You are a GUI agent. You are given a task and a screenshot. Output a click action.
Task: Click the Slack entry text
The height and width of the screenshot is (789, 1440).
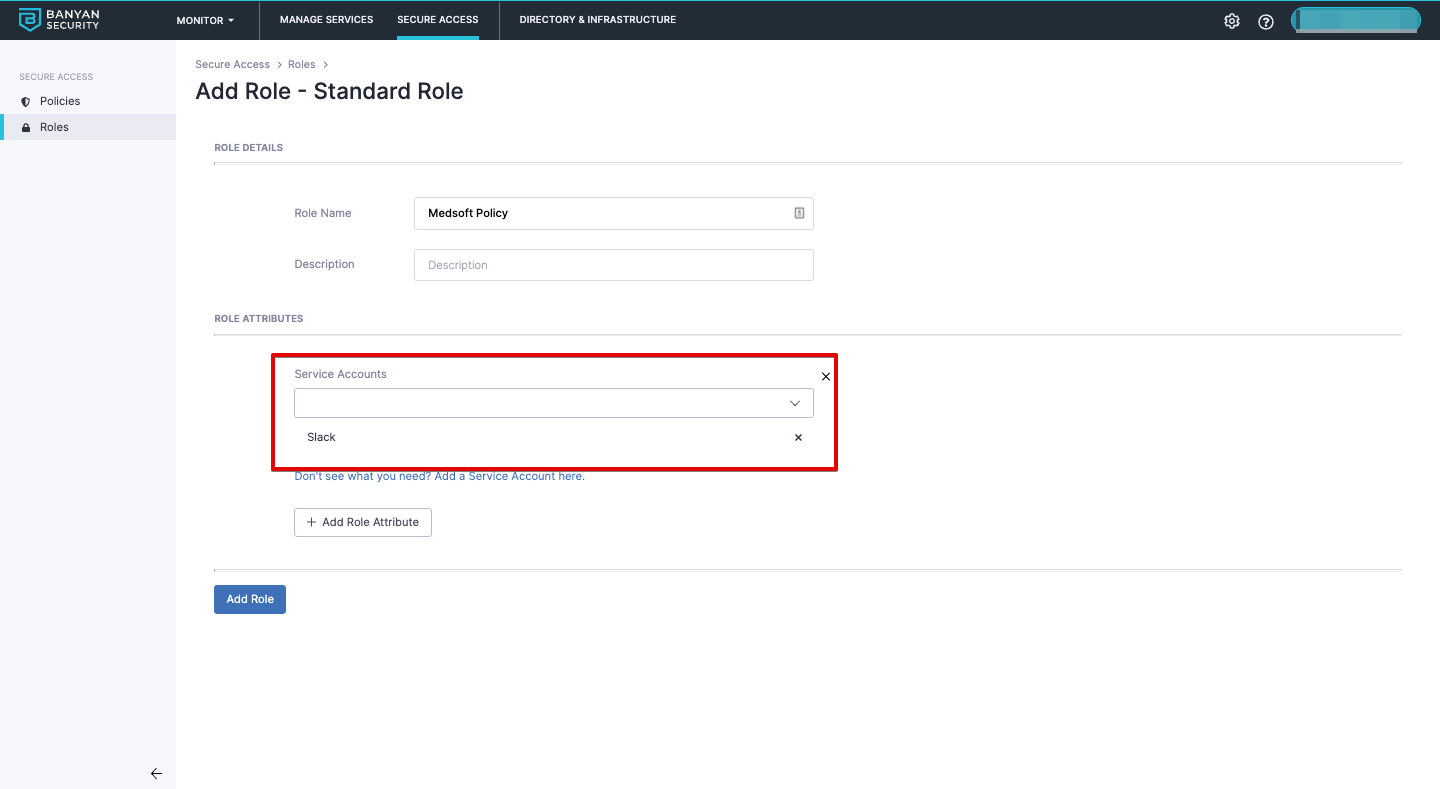click(321, 437)
